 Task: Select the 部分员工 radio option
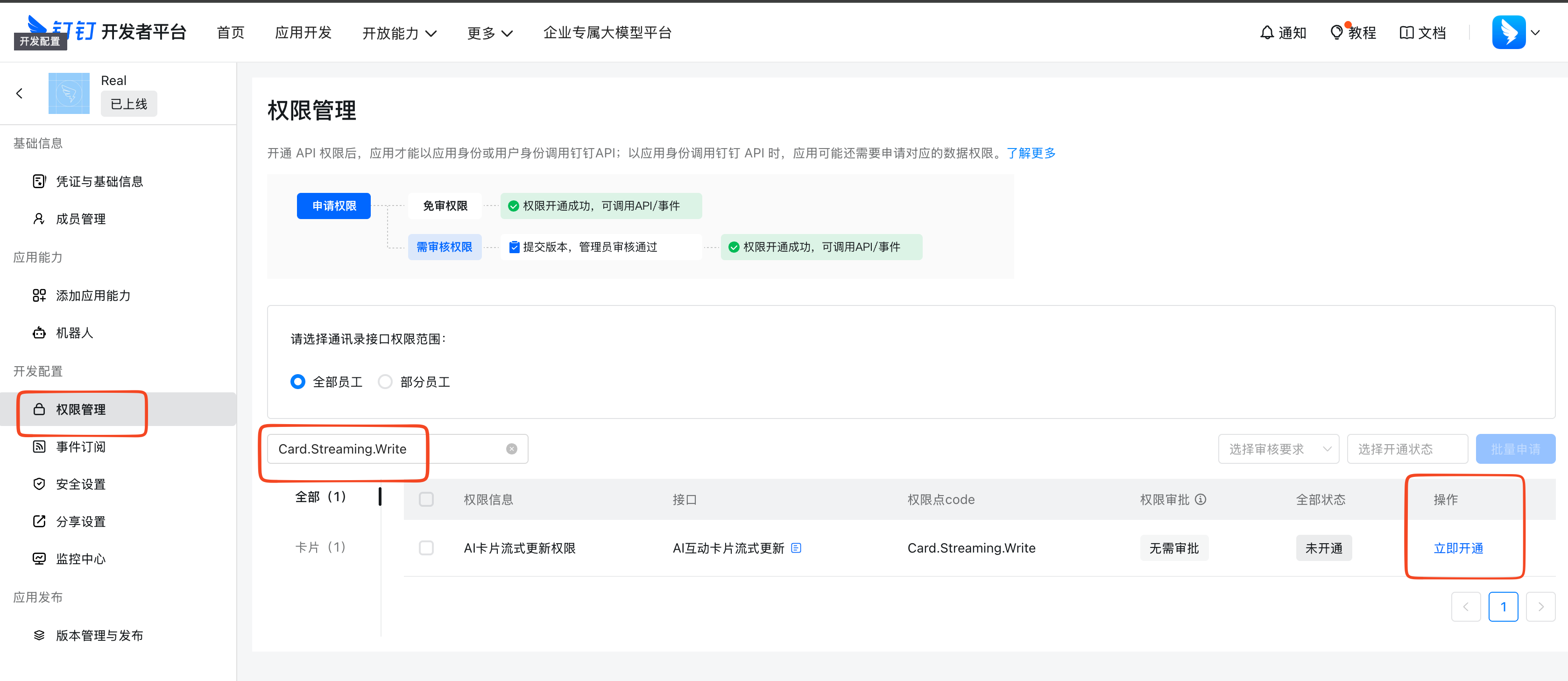(x=385, y=381)
